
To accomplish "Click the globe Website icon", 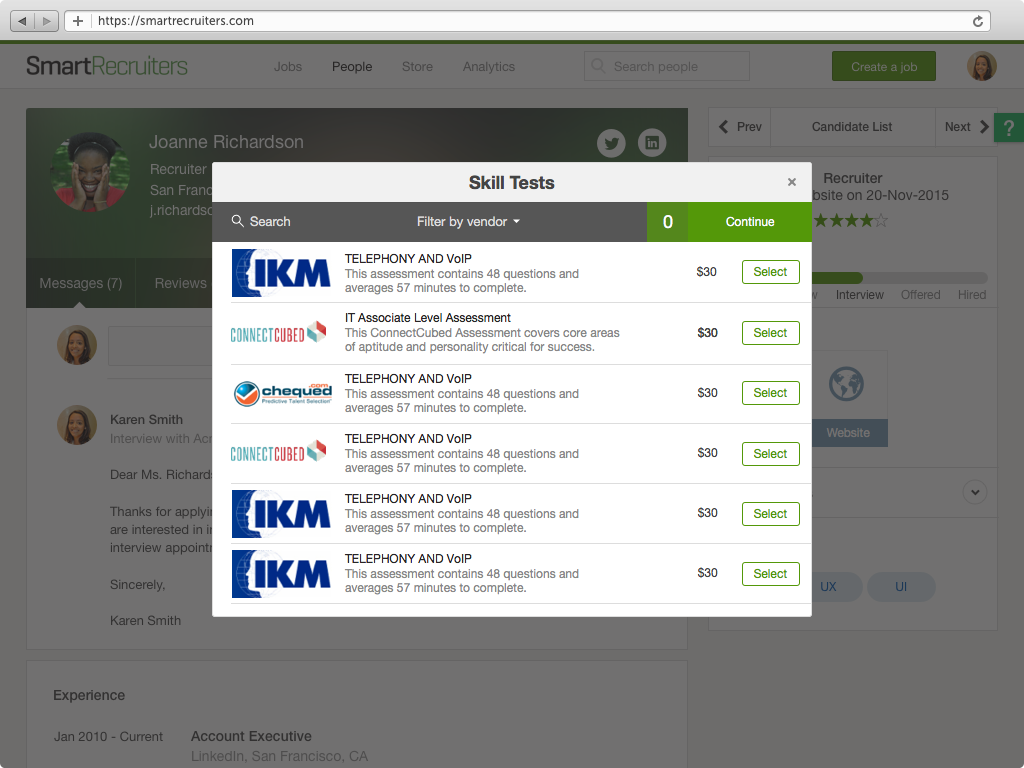I will pos(846,383).
